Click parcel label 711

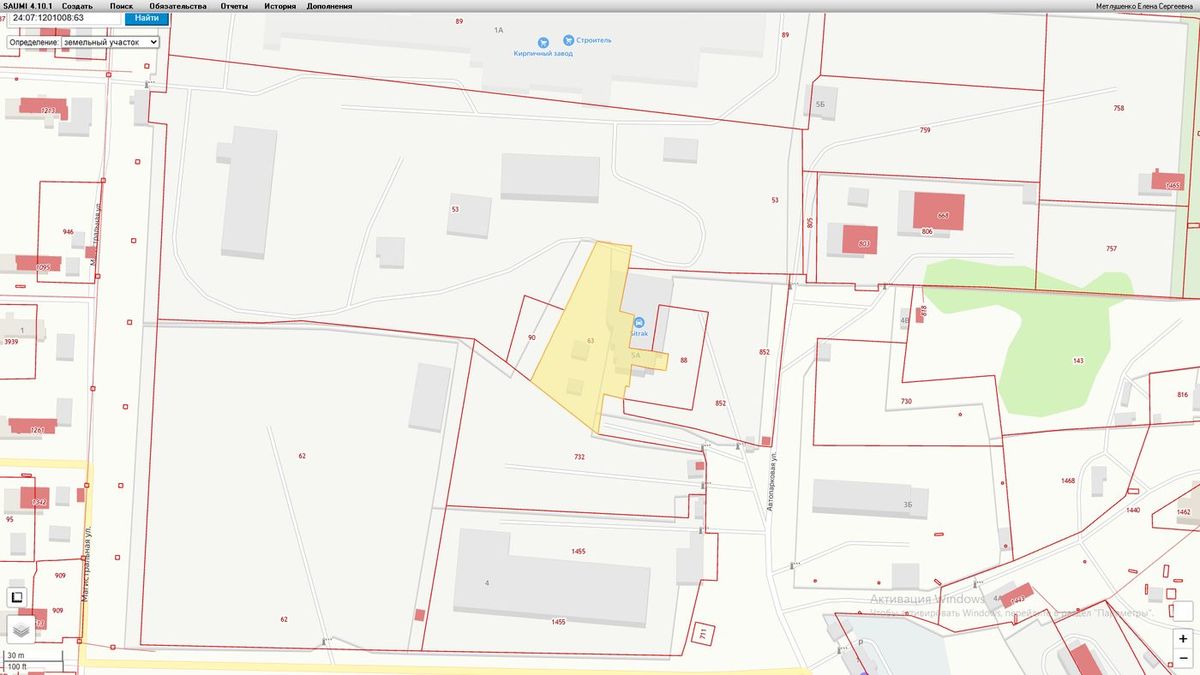coord(703,634)
